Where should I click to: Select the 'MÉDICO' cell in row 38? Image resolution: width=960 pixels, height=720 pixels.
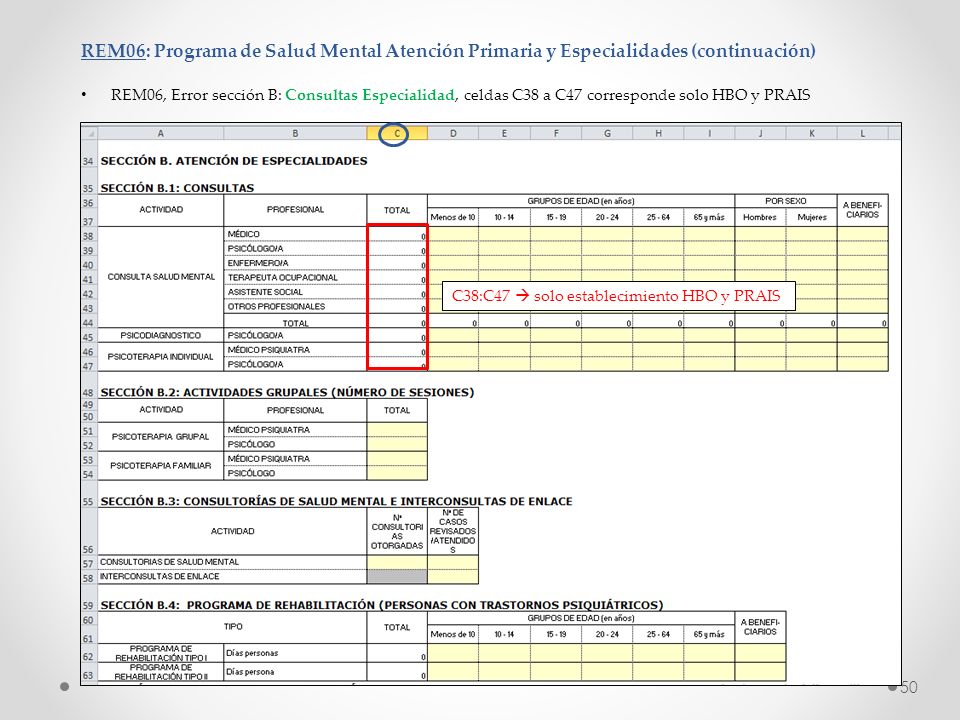(295, 234)
